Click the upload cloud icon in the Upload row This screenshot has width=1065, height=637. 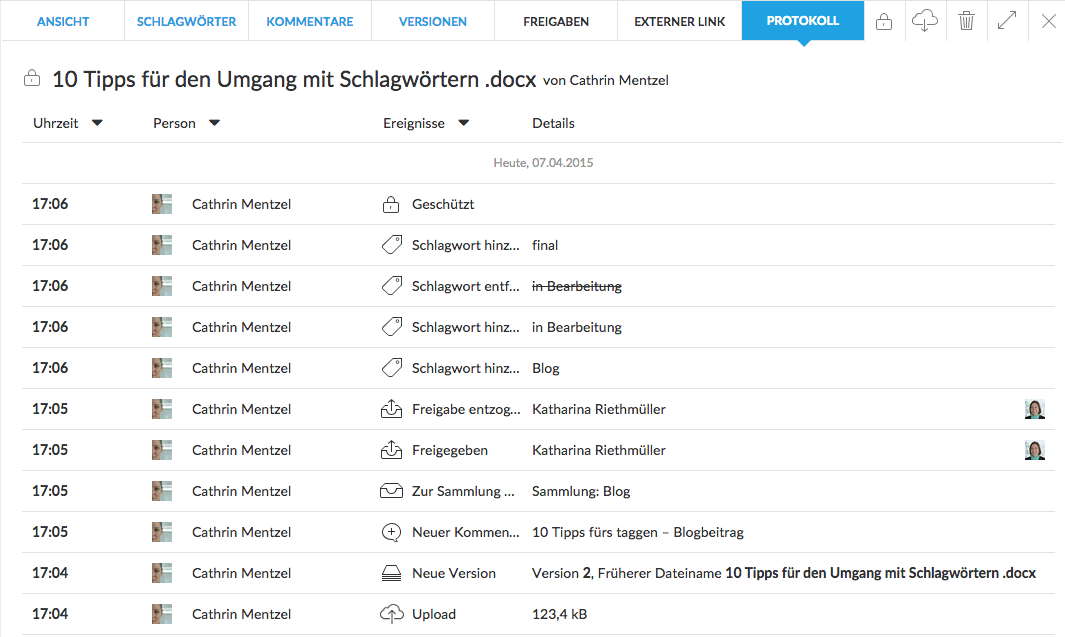[391, 614]
